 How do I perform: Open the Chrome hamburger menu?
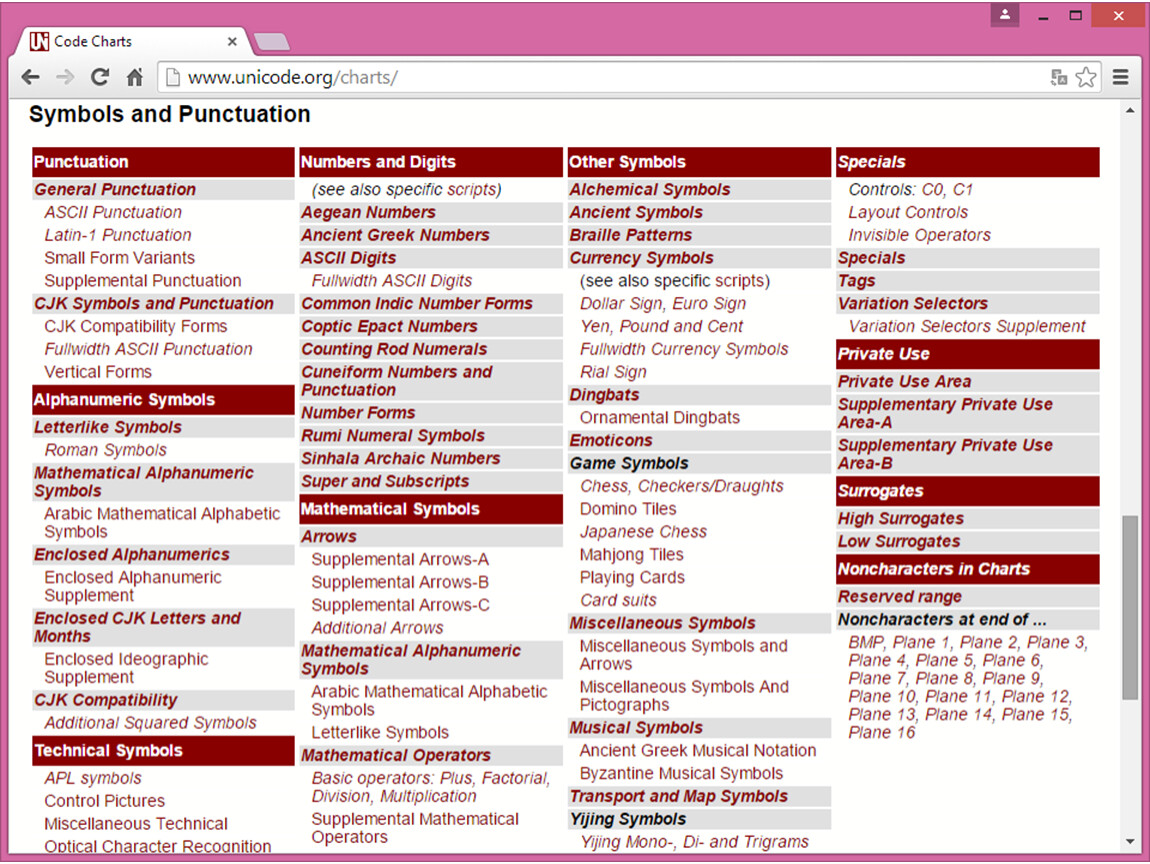[x=1121, y=77]
